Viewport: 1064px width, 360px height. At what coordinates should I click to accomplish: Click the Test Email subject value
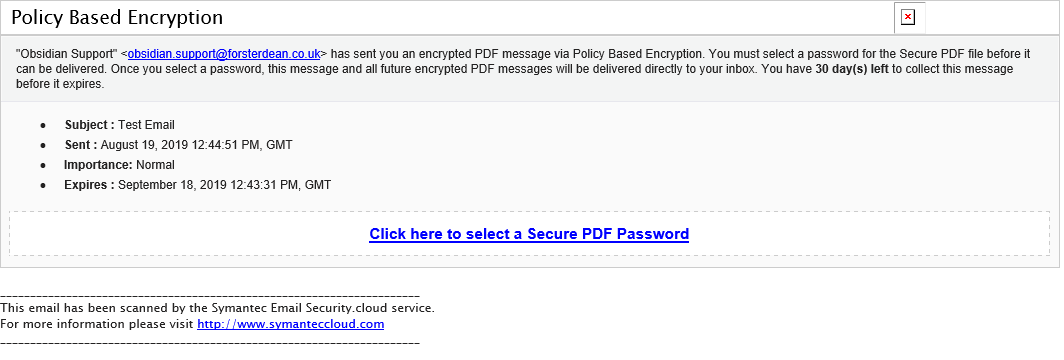click(x=146, y=125)
